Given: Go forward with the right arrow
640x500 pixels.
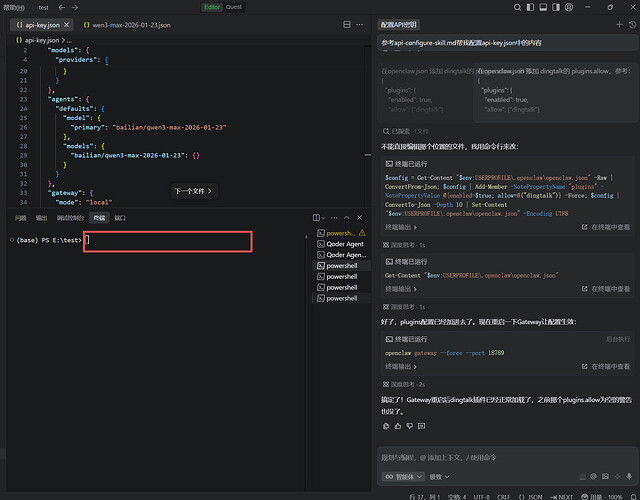Looking at the screenshot, I should click(x=75, y=7).
